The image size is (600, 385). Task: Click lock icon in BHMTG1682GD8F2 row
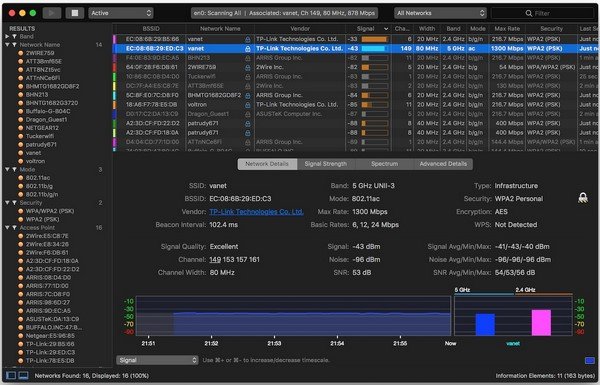[x=248, y=95]
